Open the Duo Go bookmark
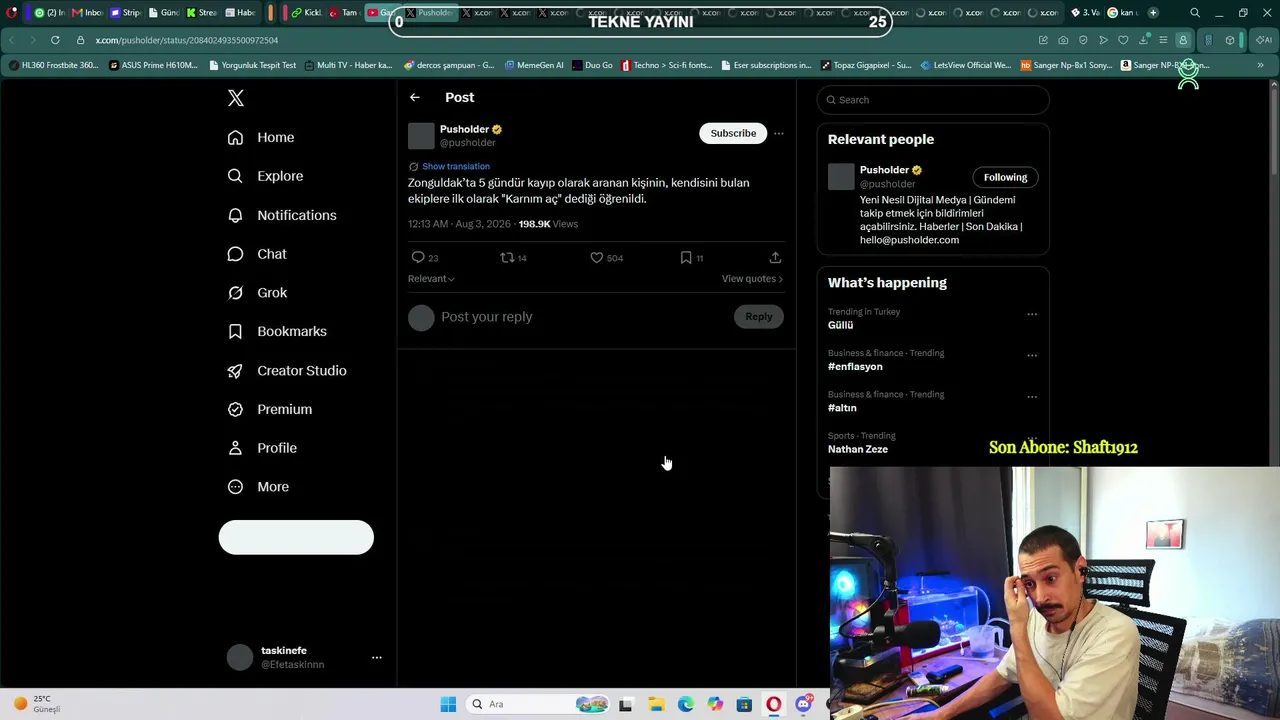1280x720 pixels. pos(593,66)
